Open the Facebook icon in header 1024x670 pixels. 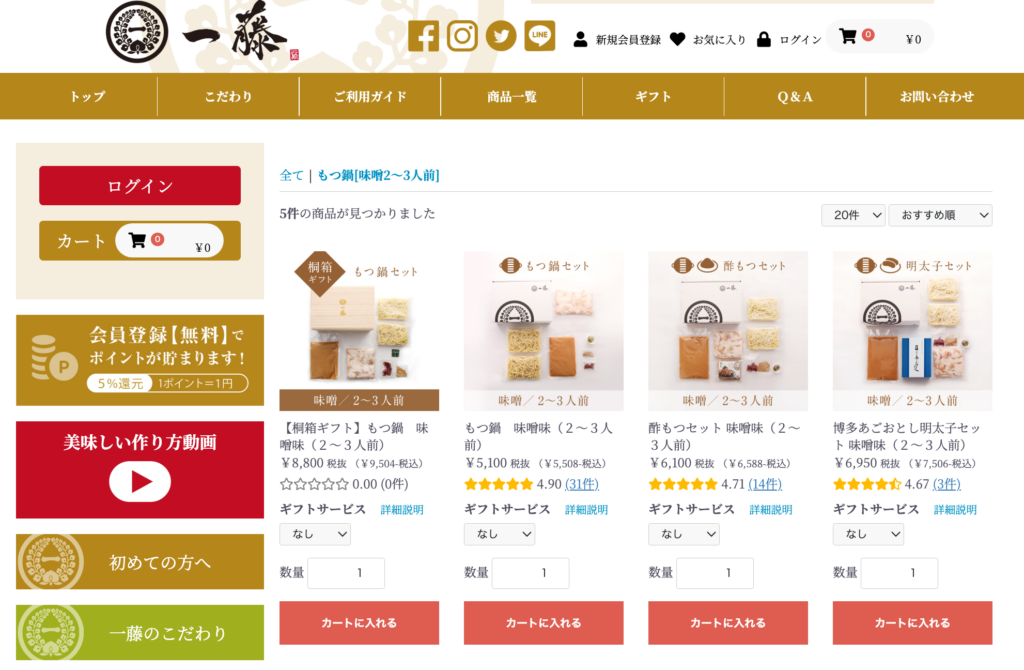click(423, 36)
